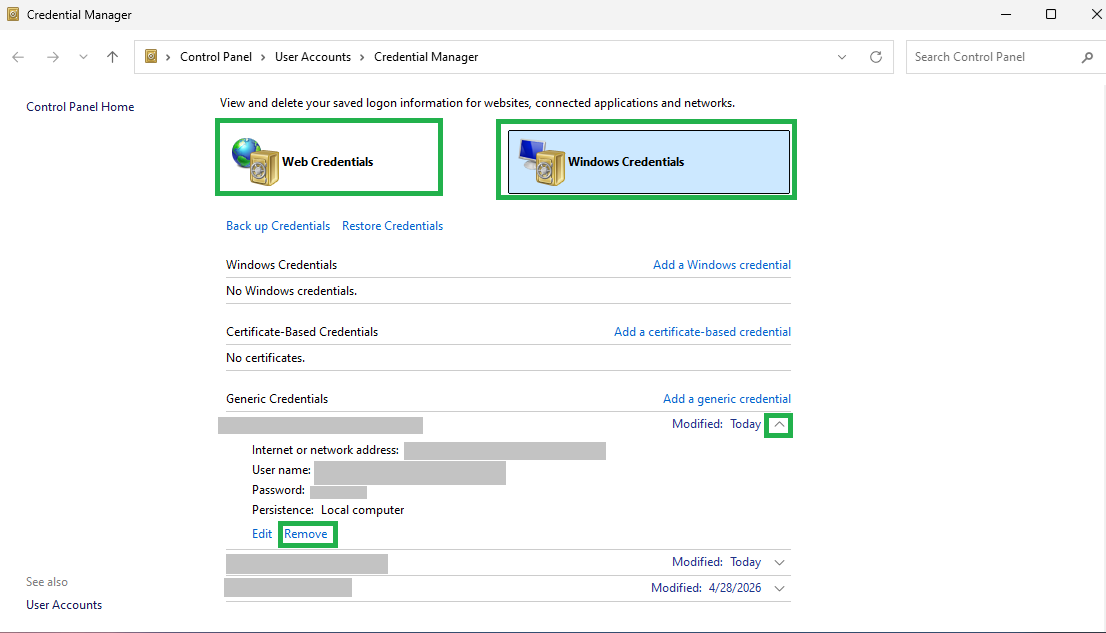Switch to Windows Credentials
Viewport: 1106px width, 633px height.
[648, 162]
